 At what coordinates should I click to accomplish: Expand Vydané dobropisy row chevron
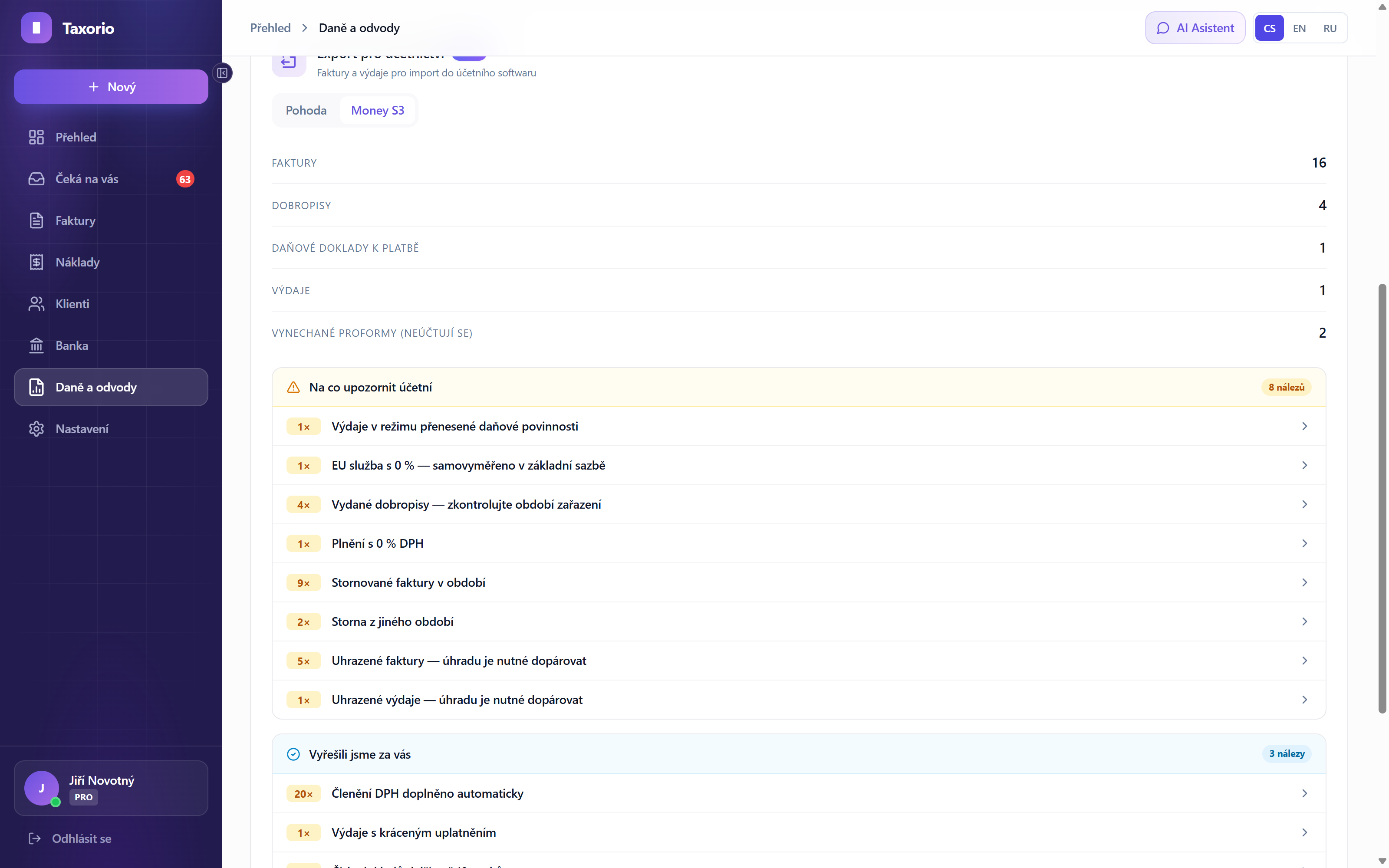[1305, 505]
